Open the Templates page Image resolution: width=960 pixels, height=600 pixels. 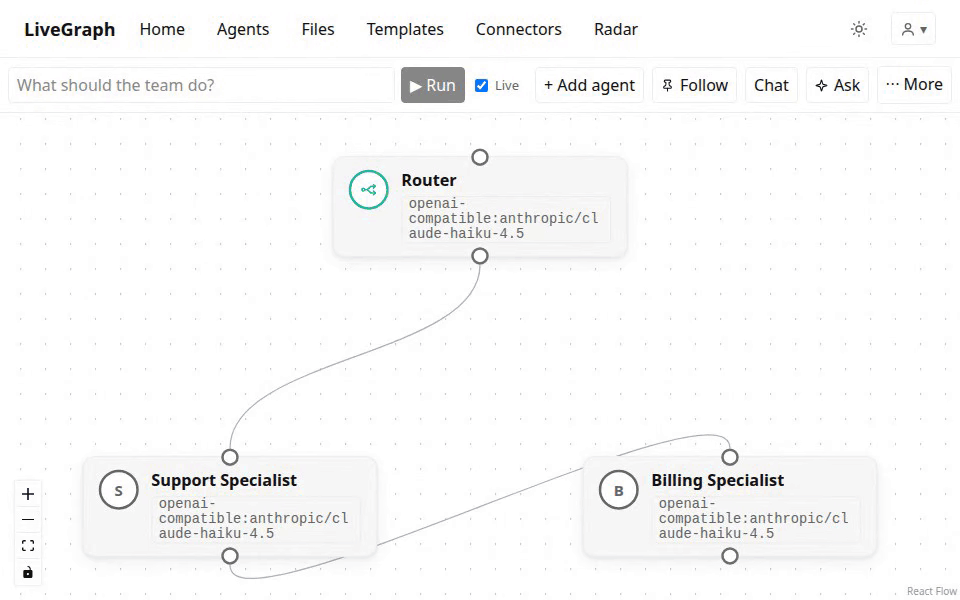tap(405, 29)
